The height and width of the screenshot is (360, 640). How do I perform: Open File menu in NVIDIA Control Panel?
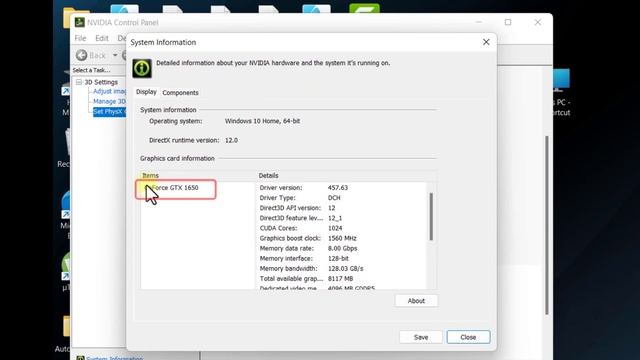coord(80,38)
